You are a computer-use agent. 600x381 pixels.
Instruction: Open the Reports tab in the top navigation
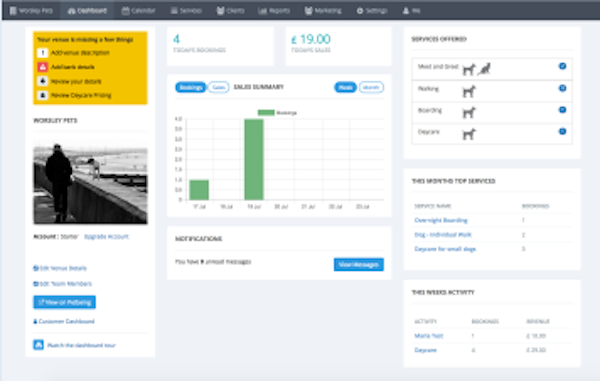point(274,11)
